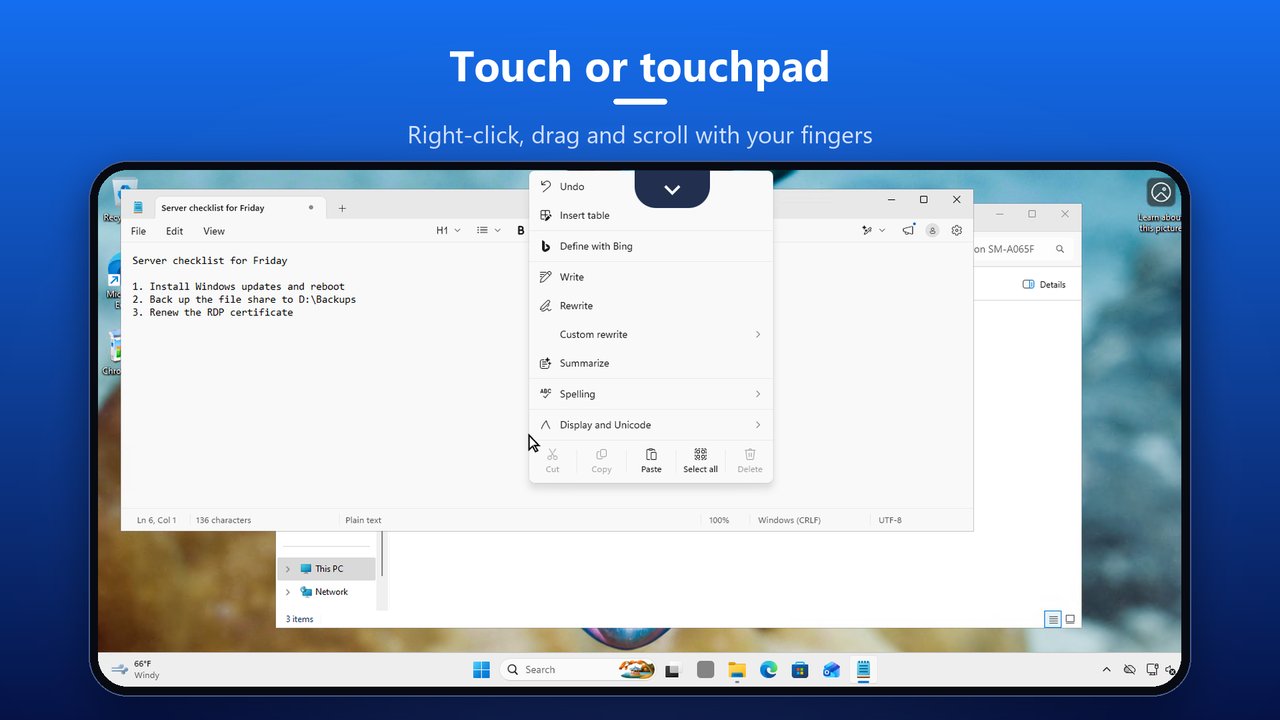Expand the Spelling submenu

click(651, 394)
